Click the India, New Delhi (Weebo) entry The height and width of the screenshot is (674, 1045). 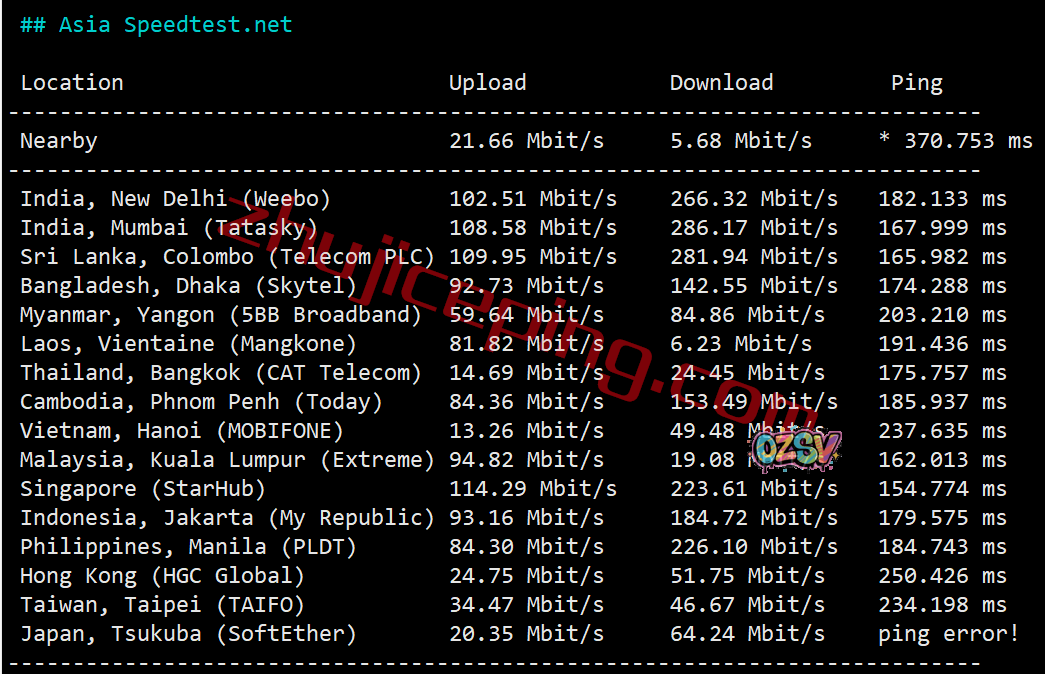tap(175, 199)
